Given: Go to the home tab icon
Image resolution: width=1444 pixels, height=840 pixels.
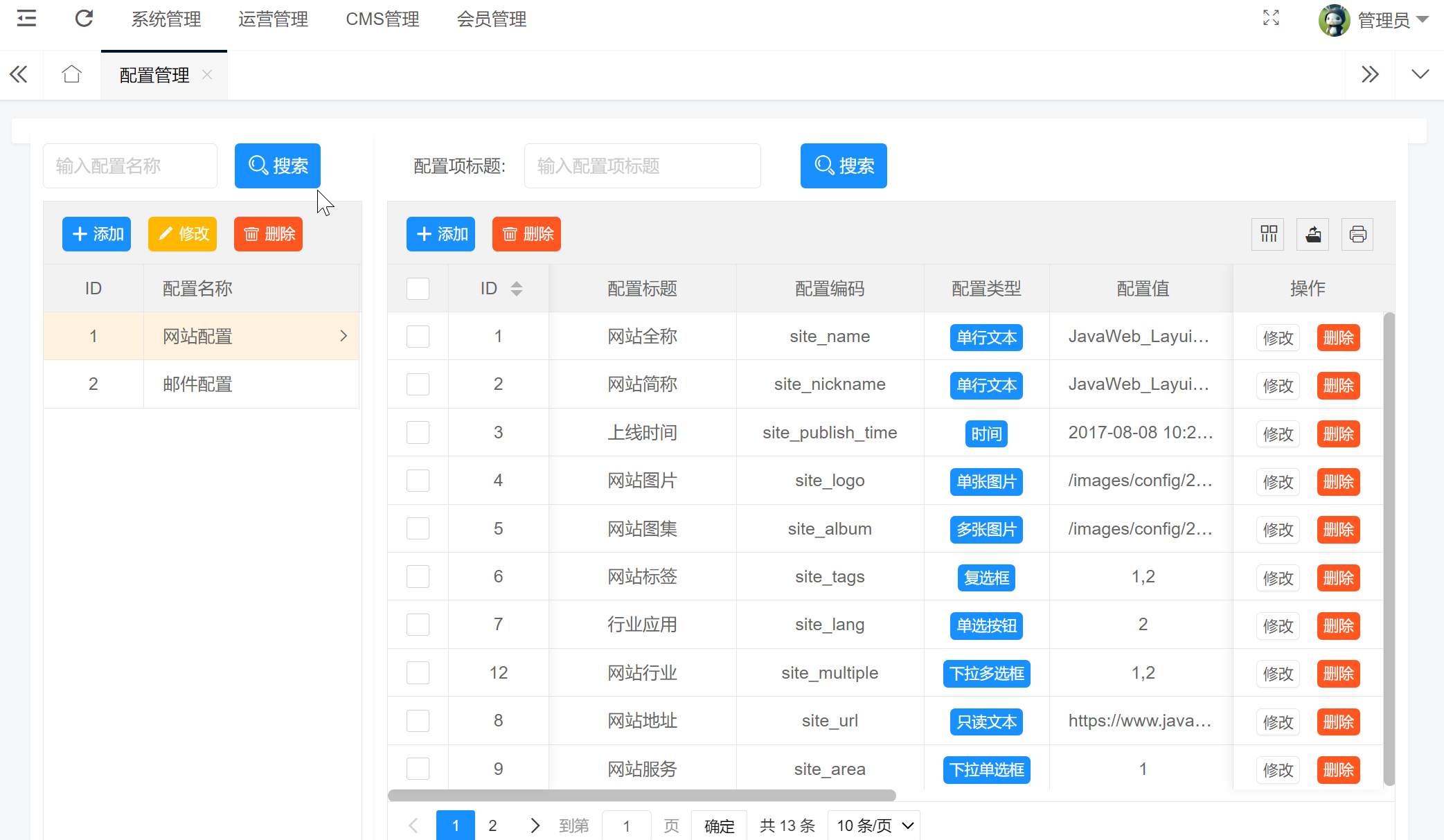Looking at the screenshot, I should (71, 74).
